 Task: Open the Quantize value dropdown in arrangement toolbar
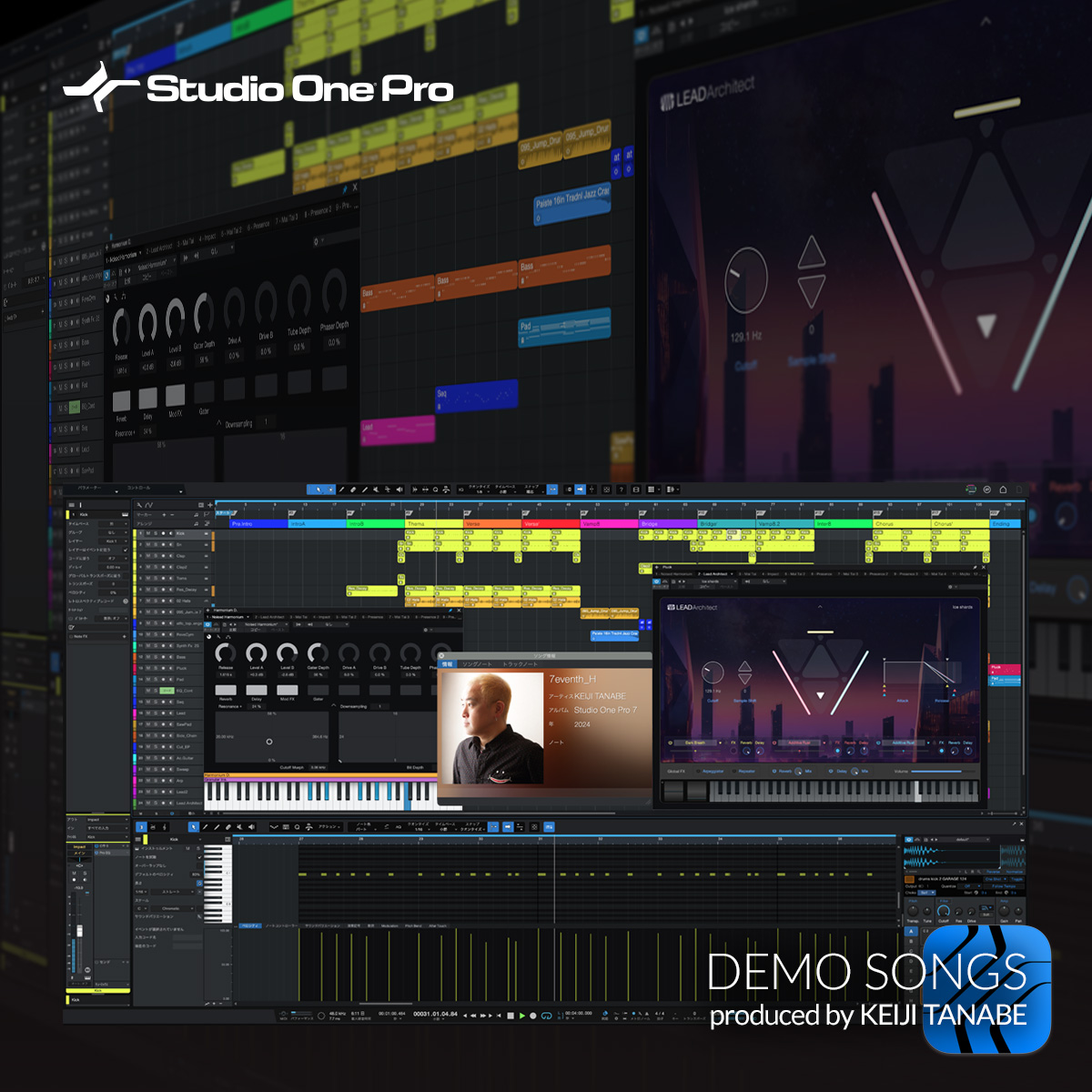pos(480,490)
